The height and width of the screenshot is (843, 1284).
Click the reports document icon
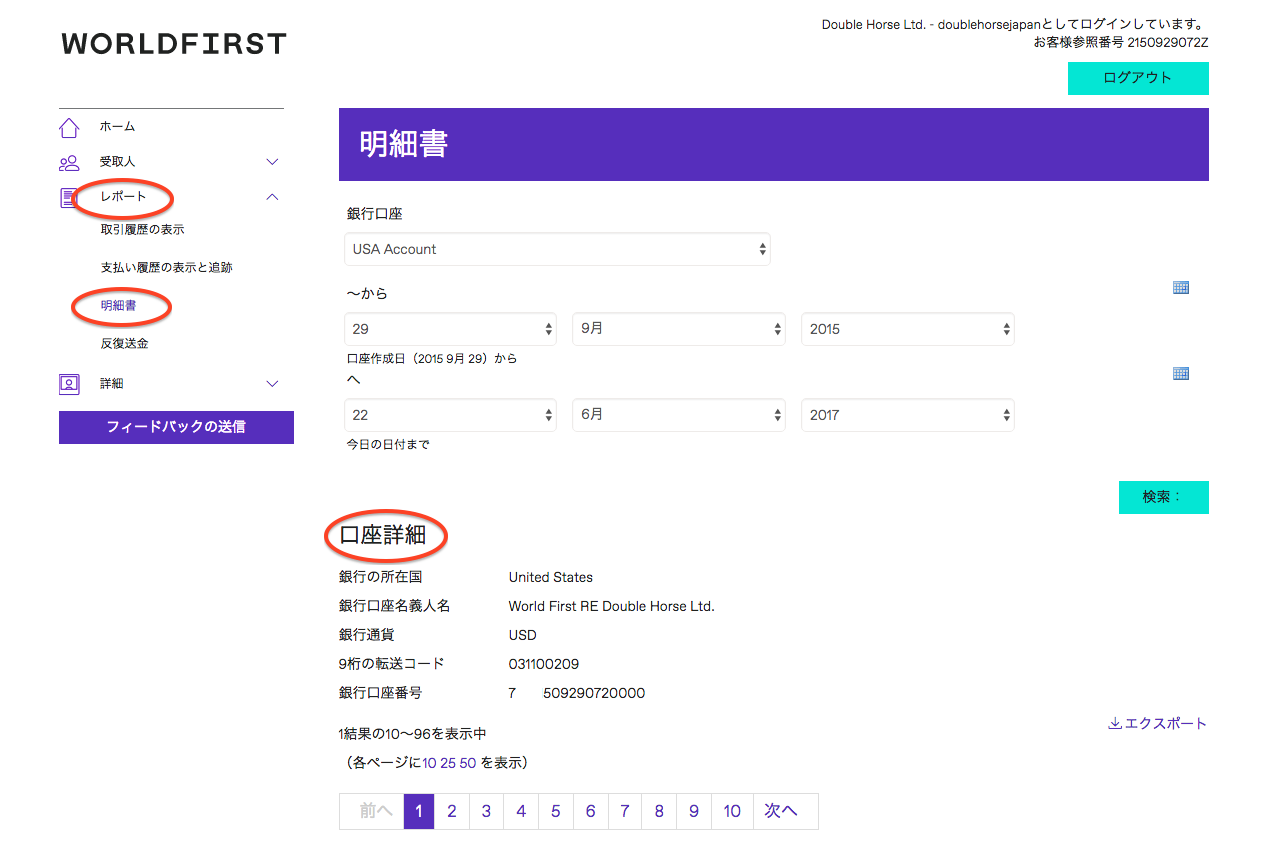69,197
